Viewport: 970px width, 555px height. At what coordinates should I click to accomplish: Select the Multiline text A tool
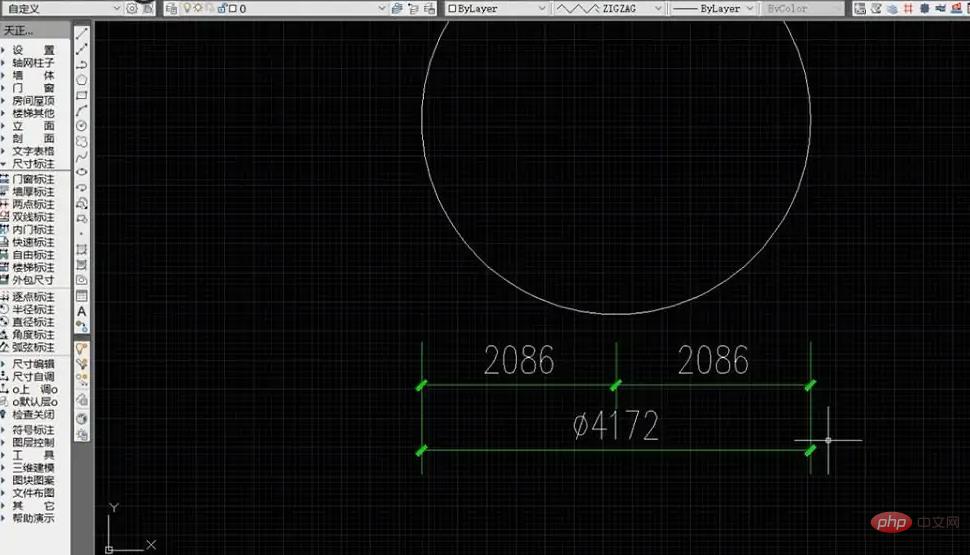click(x=81, y=311)
